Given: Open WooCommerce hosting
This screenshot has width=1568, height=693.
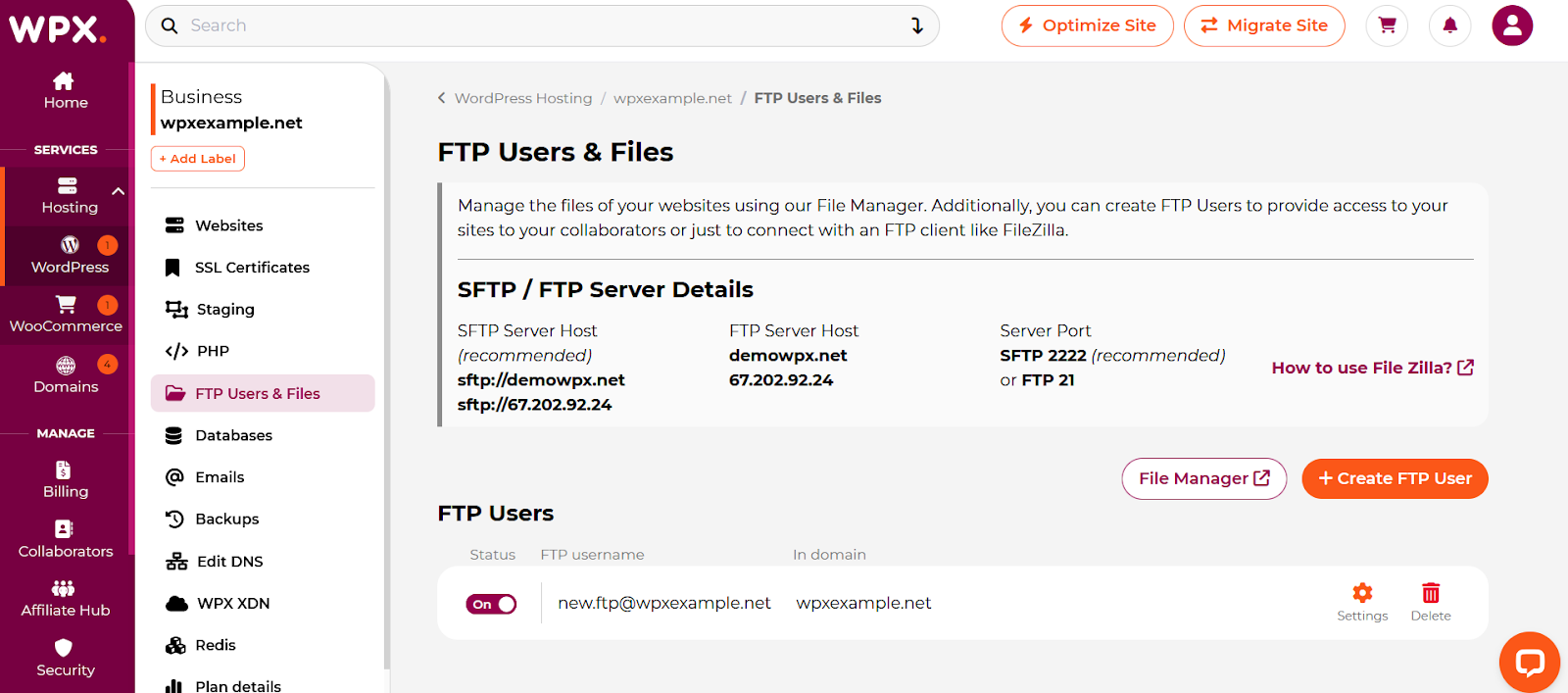Looking at the screenshot, I should [x=66, y=315].
